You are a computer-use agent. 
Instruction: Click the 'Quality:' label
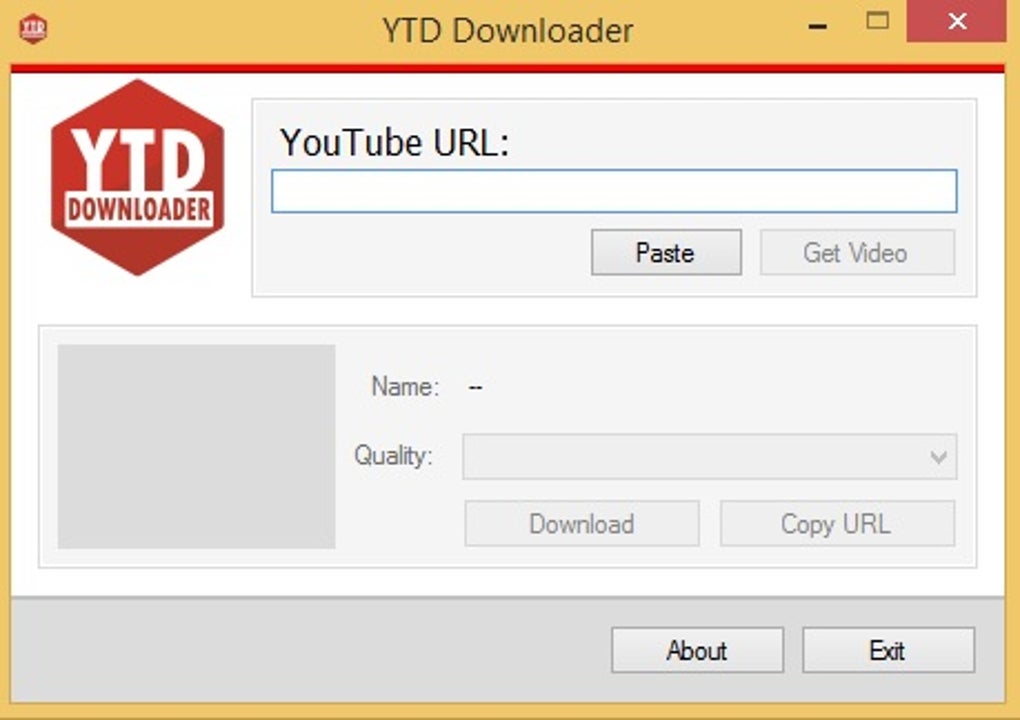(394, 455)
